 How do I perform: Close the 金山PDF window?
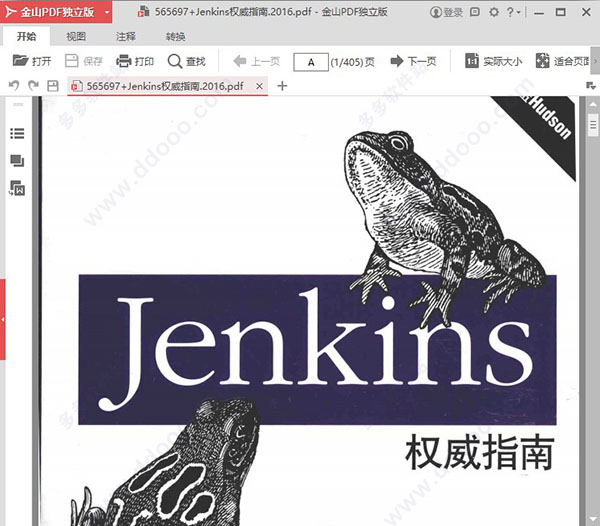pyautogui.click(x=586, y=12)
